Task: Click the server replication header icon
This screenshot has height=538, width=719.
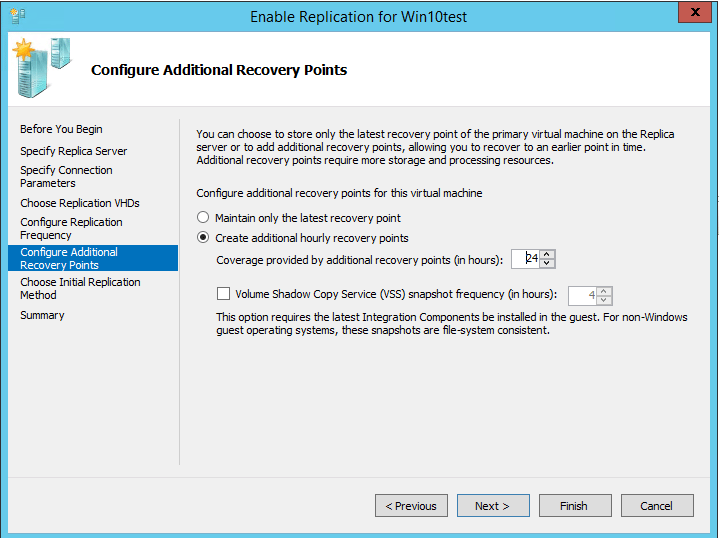Action: coord(41,66)
